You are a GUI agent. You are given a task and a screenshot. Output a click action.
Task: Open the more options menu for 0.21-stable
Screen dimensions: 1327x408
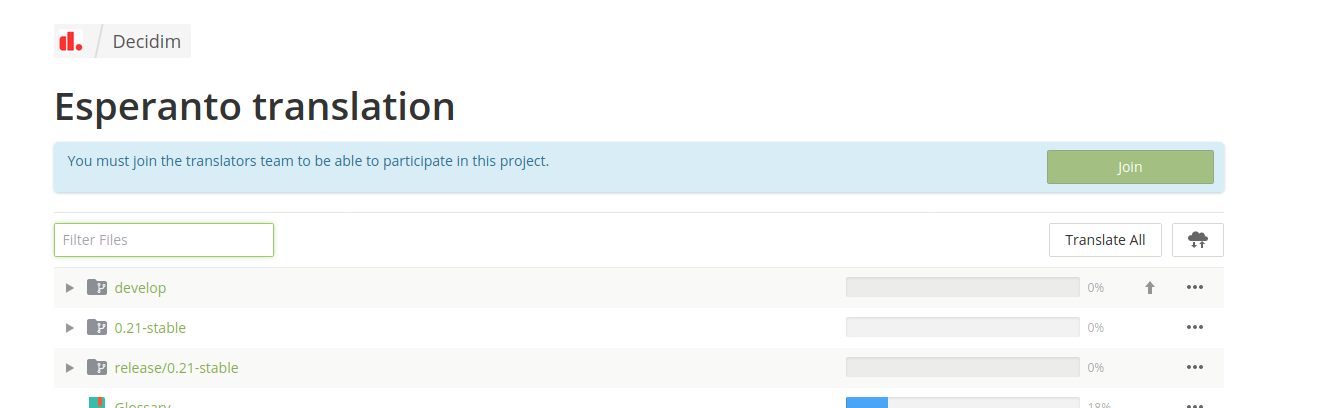pyautogui.click(x=1194, y=327)
